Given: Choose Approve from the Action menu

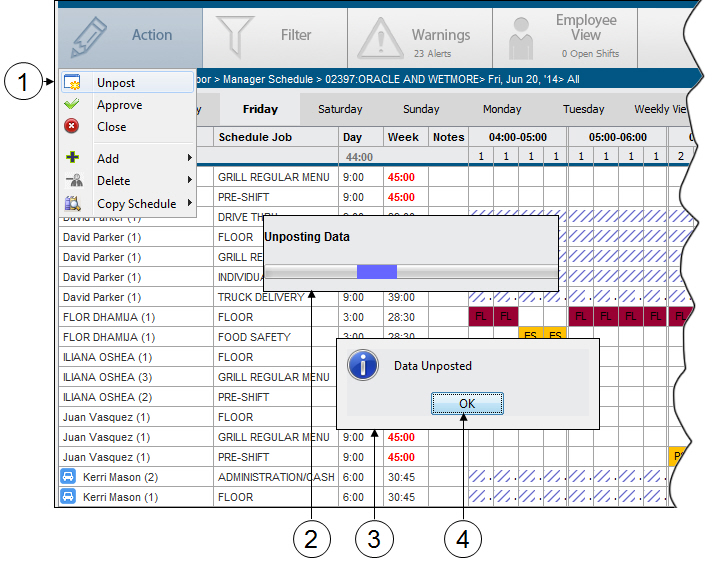Looking at the screenshot, I should click(128, 105).
